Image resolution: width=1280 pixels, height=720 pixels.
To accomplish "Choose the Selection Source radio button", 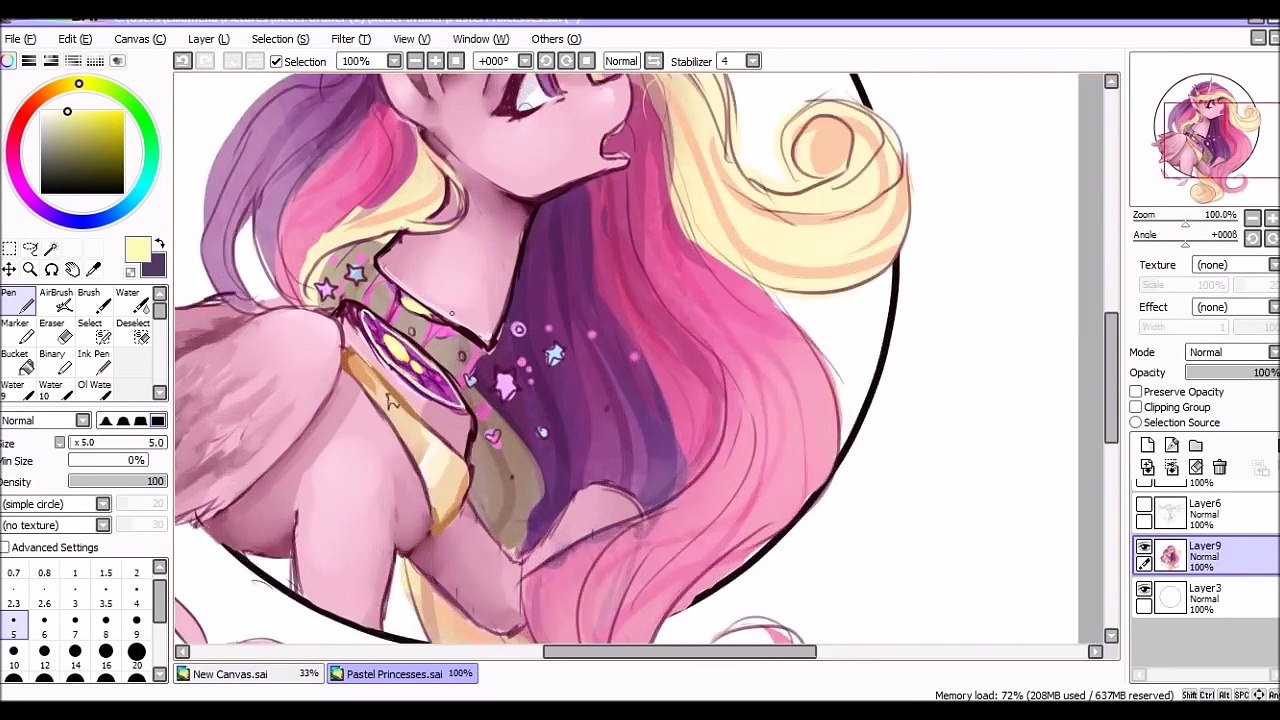I will [x=1136, y=423].
